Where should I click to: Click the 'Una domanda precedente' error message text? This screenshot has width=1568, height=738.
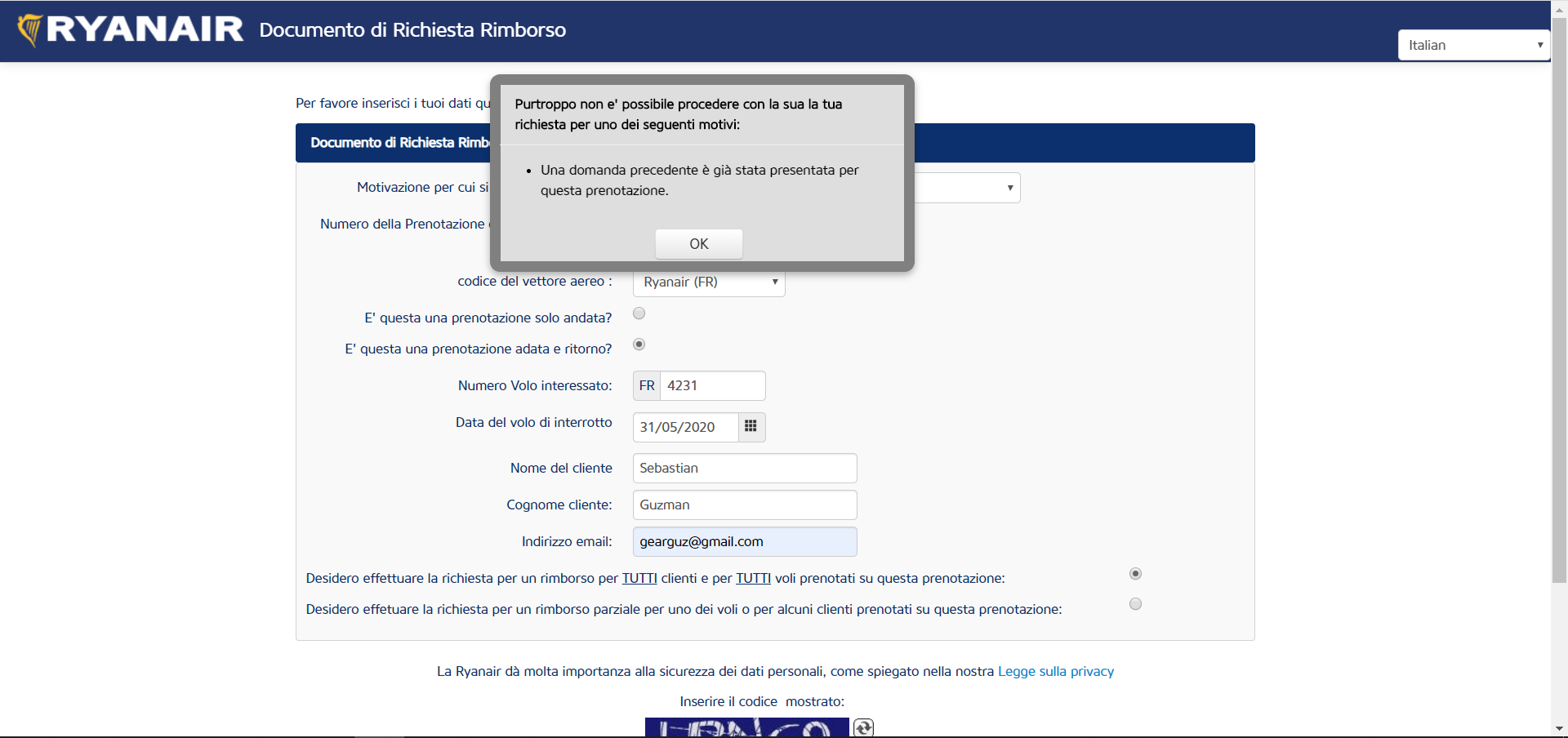pos(700,180)
